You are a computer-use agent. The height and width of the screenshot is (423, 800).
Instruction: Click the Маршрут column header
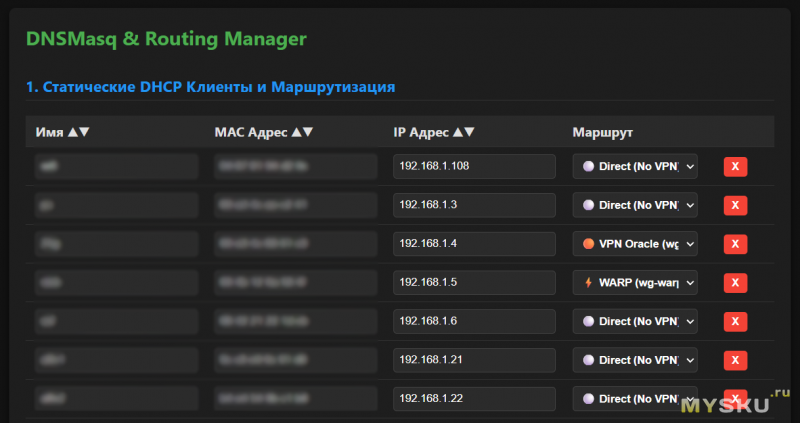pos(603,133)
